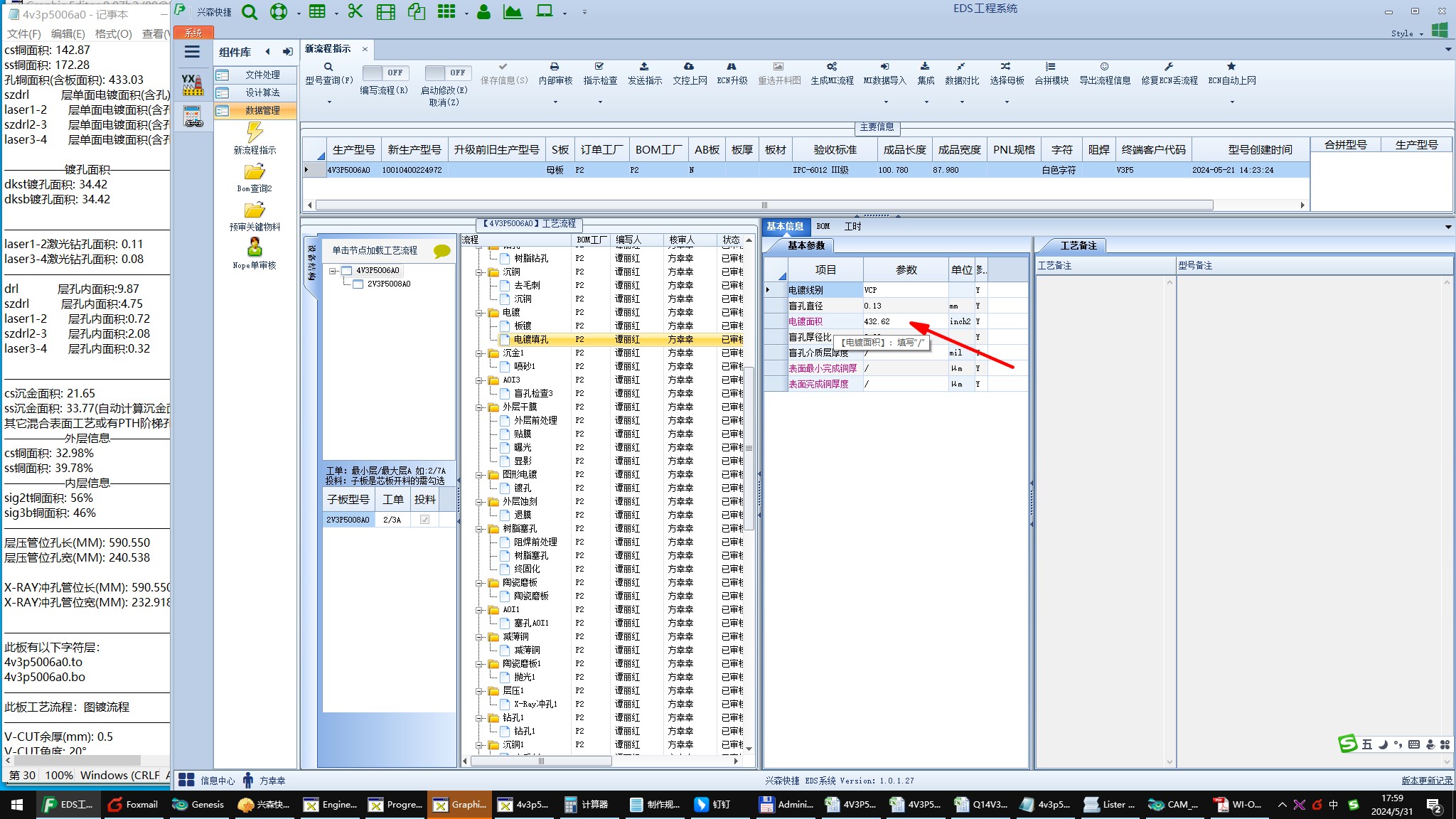Open the 信息中心 status bar button
This screenshot has height=819, width=1456.
point(207,781)
